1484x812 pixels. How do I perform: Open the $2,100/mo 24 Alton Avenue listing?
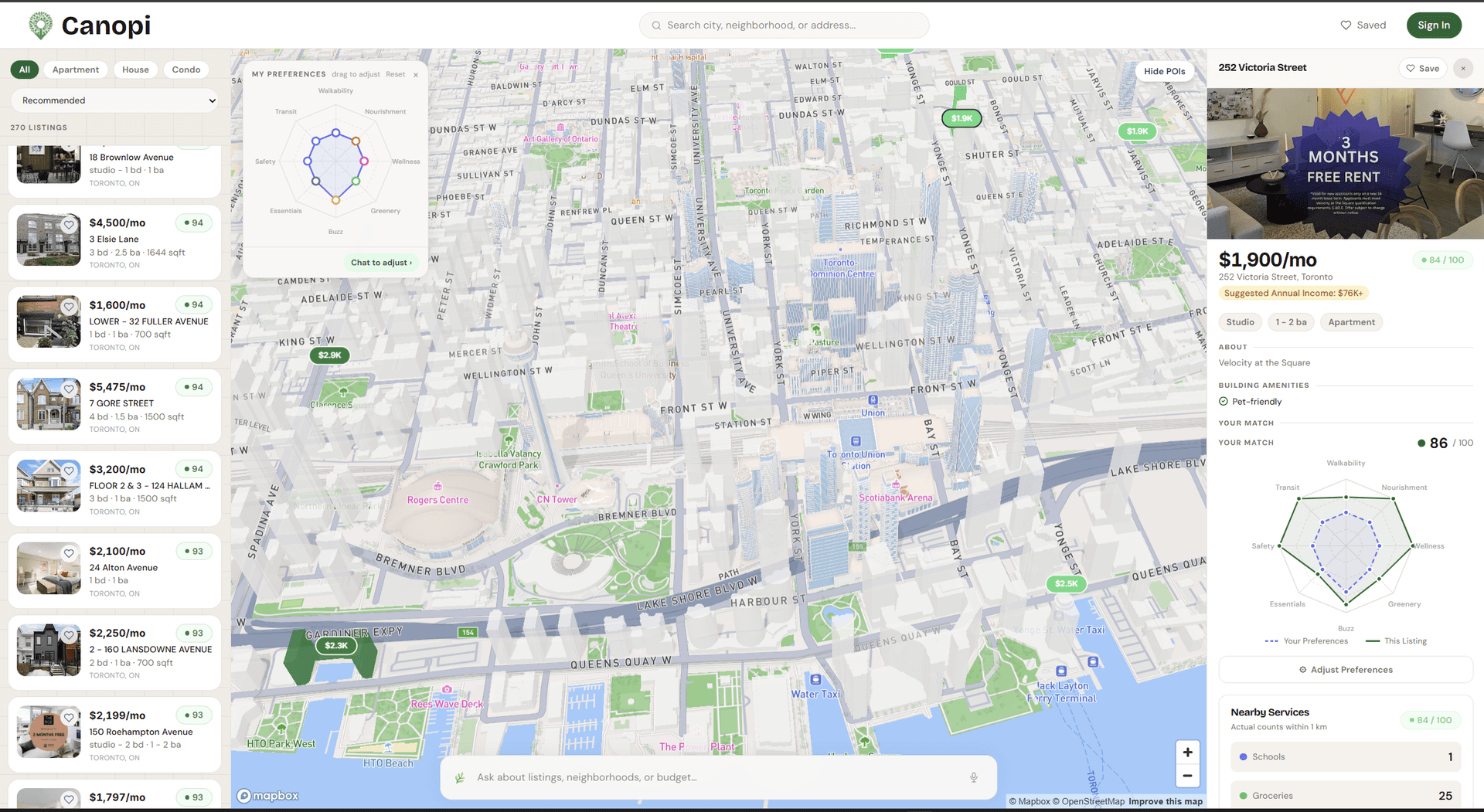tap(114, 571)
